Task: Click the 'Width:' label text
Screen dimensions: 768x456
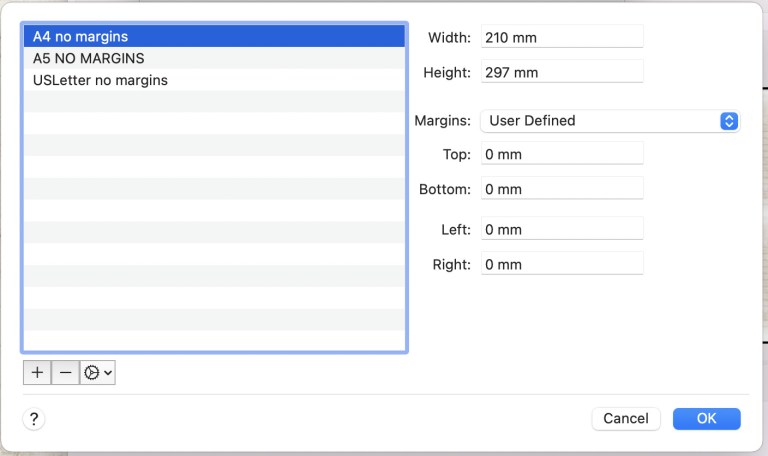Action: click(449, 37)
